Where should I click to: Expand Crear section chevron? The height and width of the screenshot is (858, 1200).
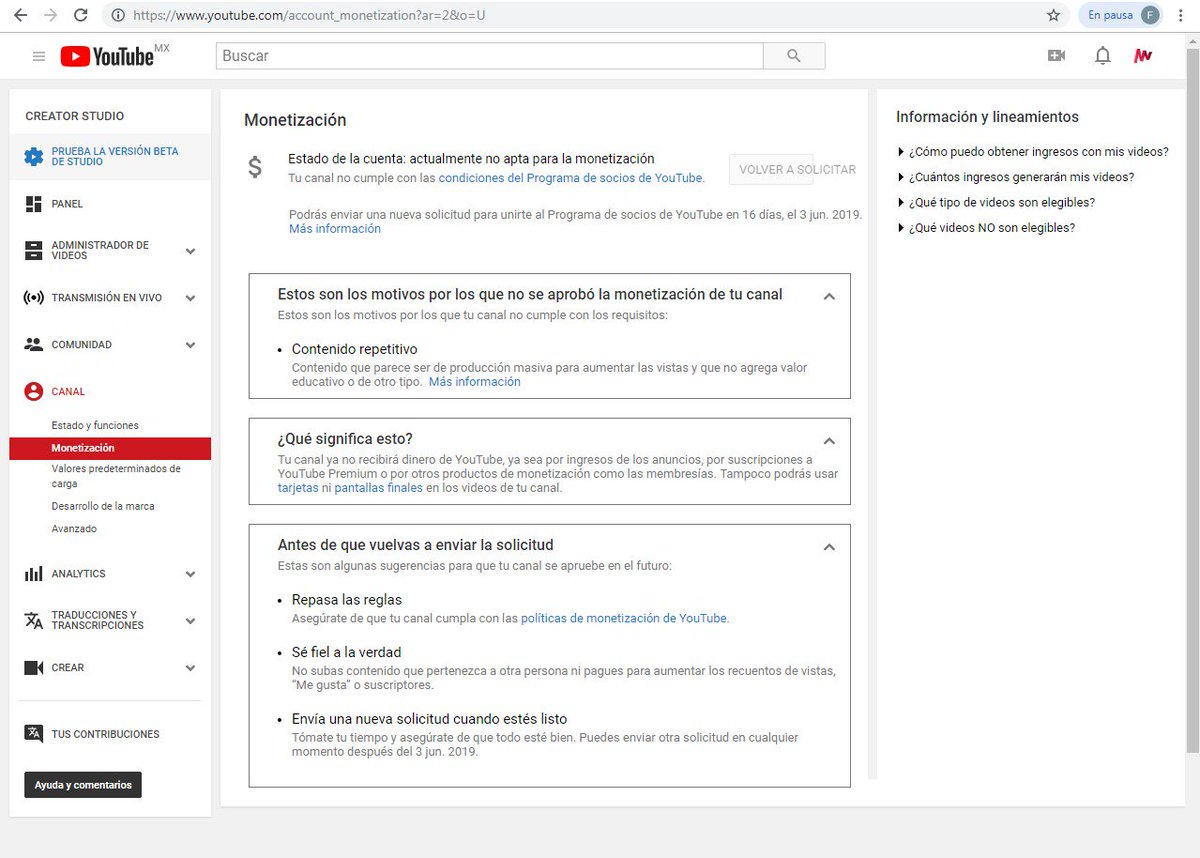(x=190, y=668)
